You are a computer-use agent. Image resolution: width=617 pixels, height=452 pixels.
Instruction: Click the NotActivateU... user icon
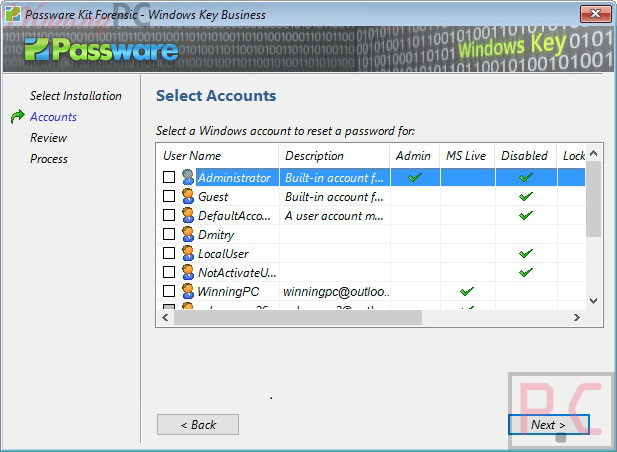click(x=188, y=272)
